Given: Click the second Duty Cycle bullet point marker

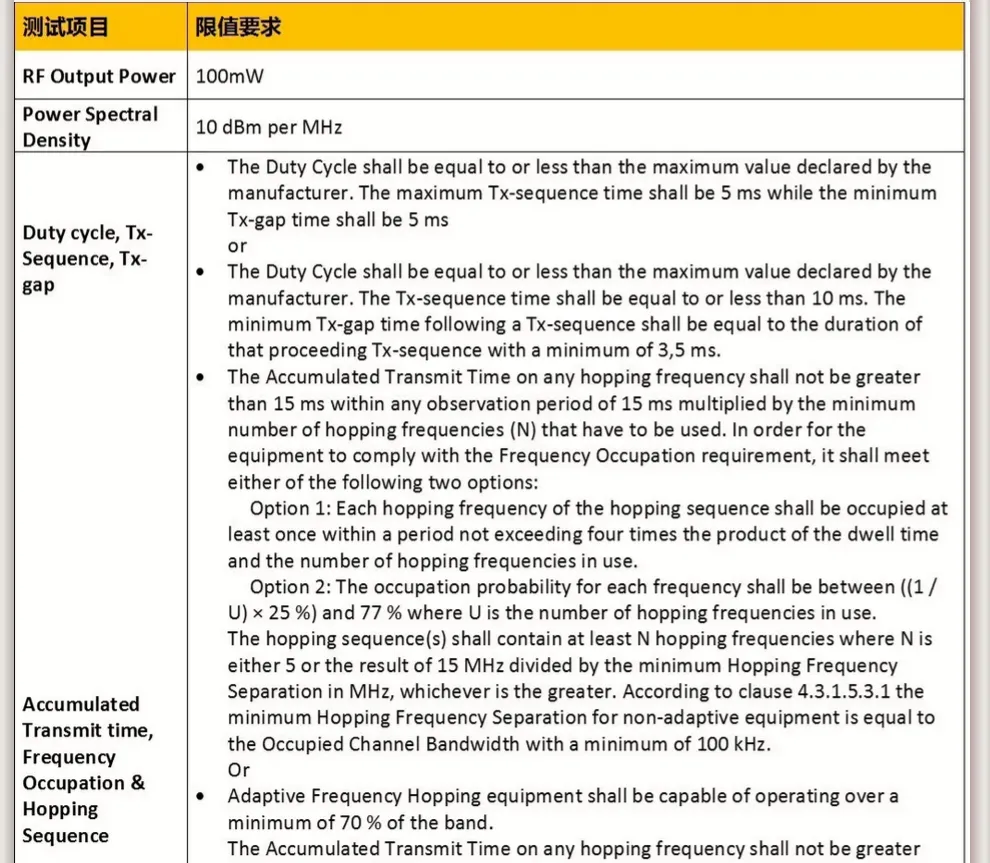Looking at the screenshot, I should click(x=204, y=272).
